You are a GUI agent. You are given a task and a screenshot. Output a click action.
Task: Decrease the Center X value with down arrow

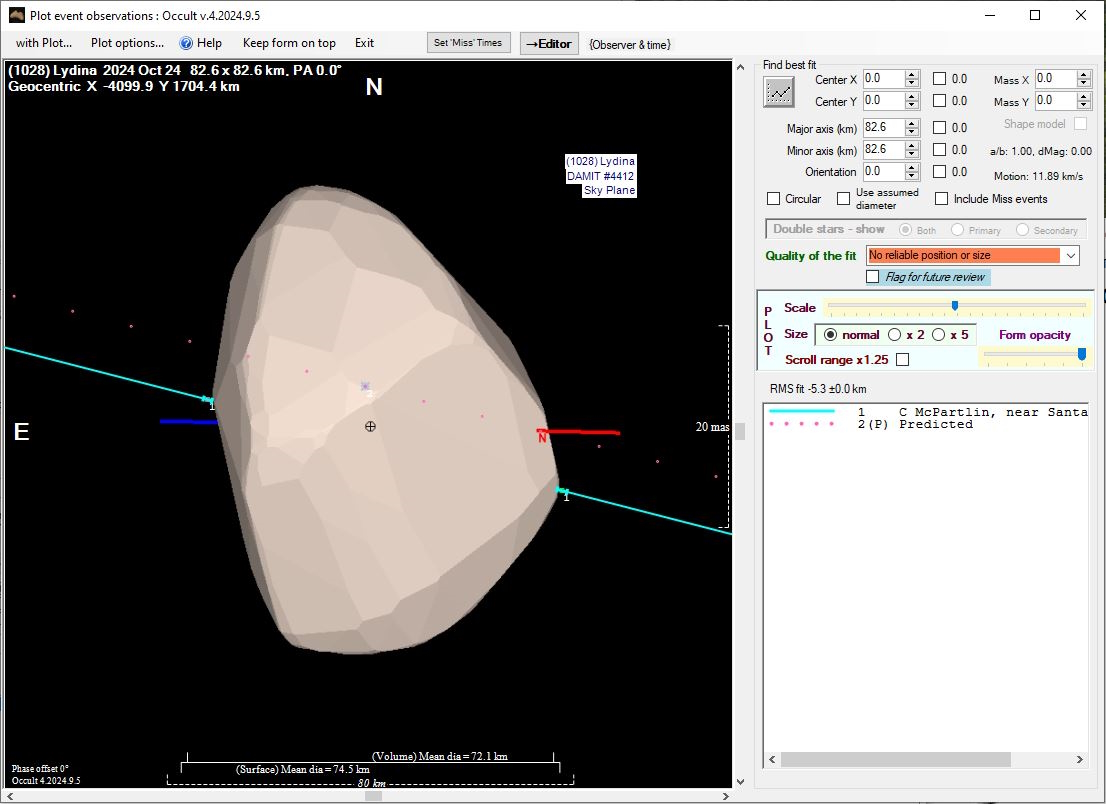click(x=912, y=83)
